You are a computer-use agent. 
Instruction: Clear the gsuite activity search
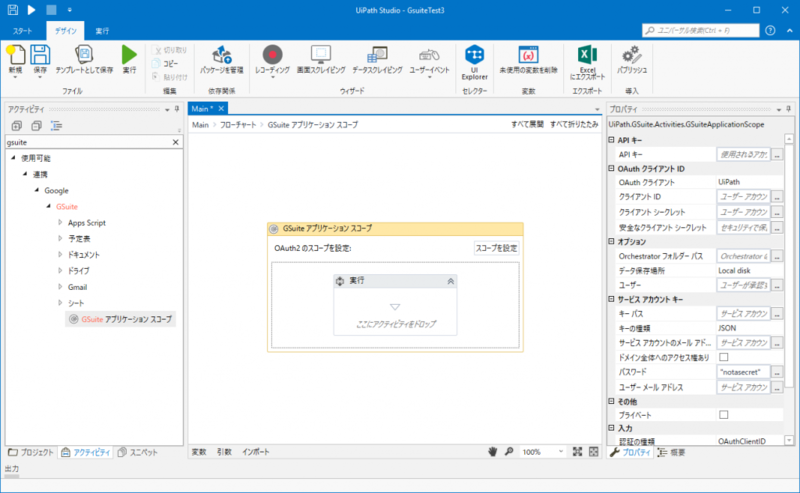176,142
